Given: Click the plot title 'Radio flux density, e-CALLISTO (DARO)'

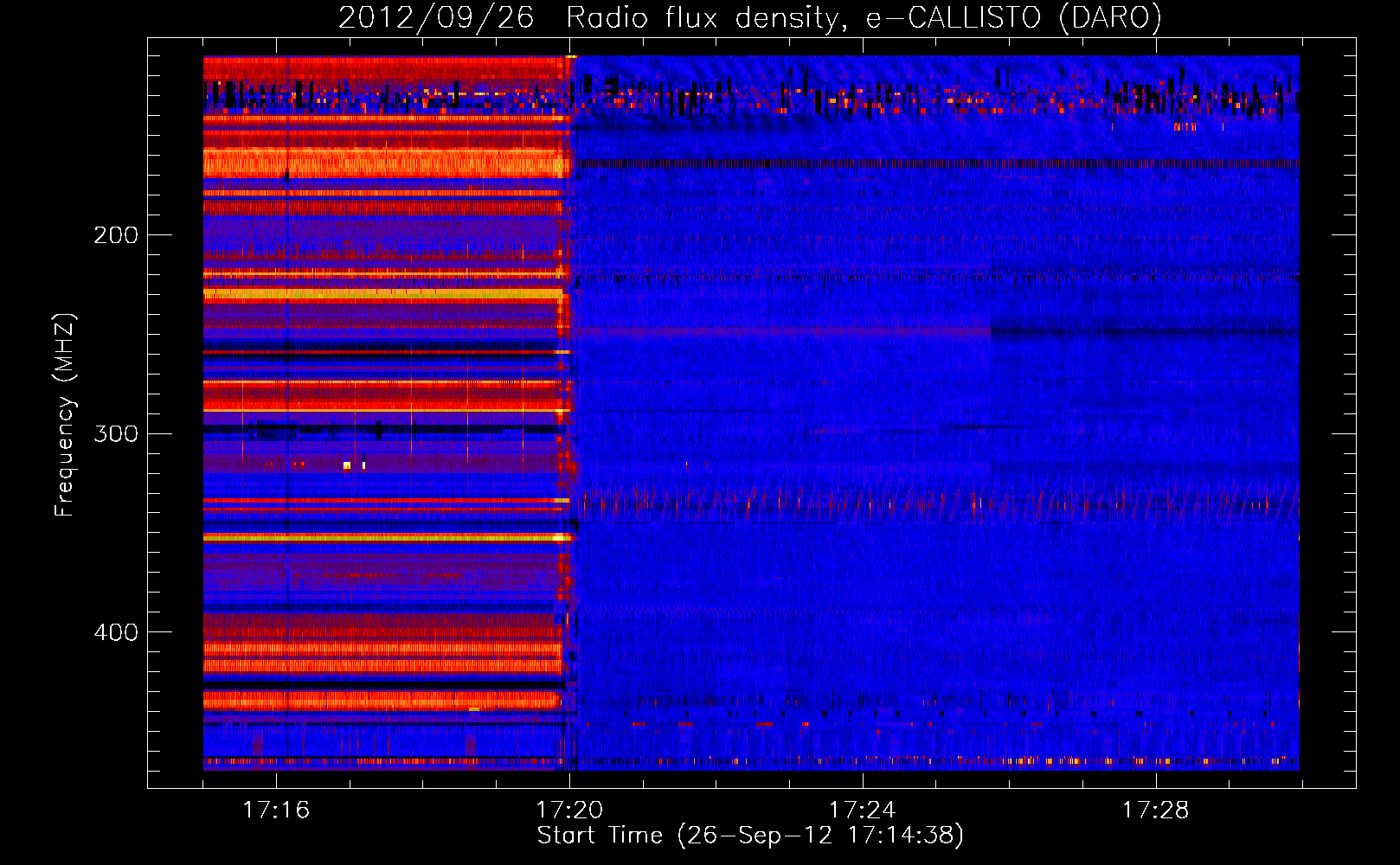Looking at the screenshot, I should point(864,18).
